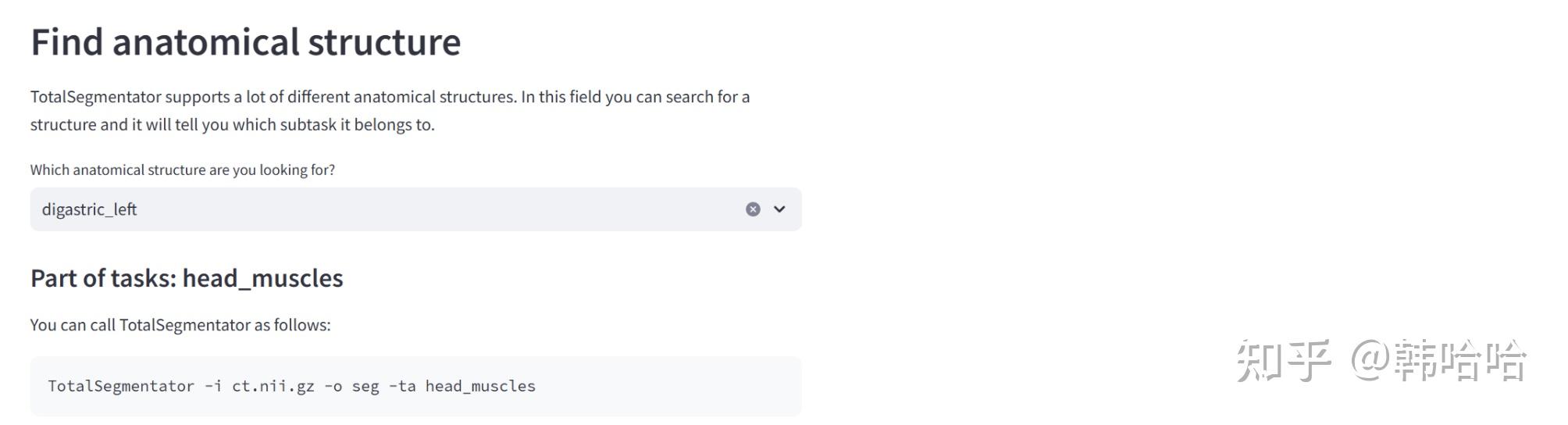Click the @韩哈哈 username watermark
The image size is (1568, 425).
coord(1439,361)
